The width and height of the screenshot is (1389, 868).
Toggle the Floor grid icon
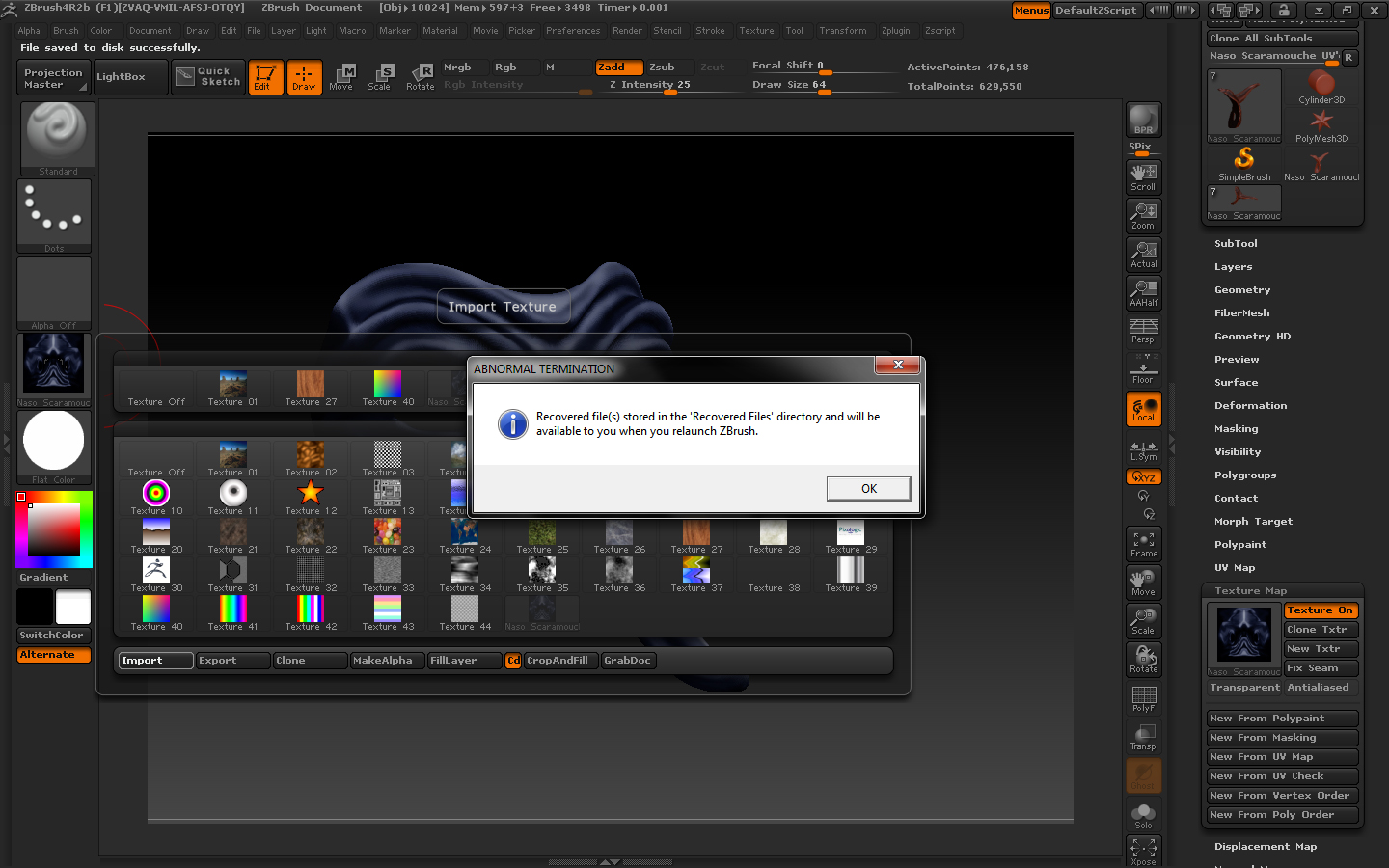pyautogui.click(x=1143, y=370)
